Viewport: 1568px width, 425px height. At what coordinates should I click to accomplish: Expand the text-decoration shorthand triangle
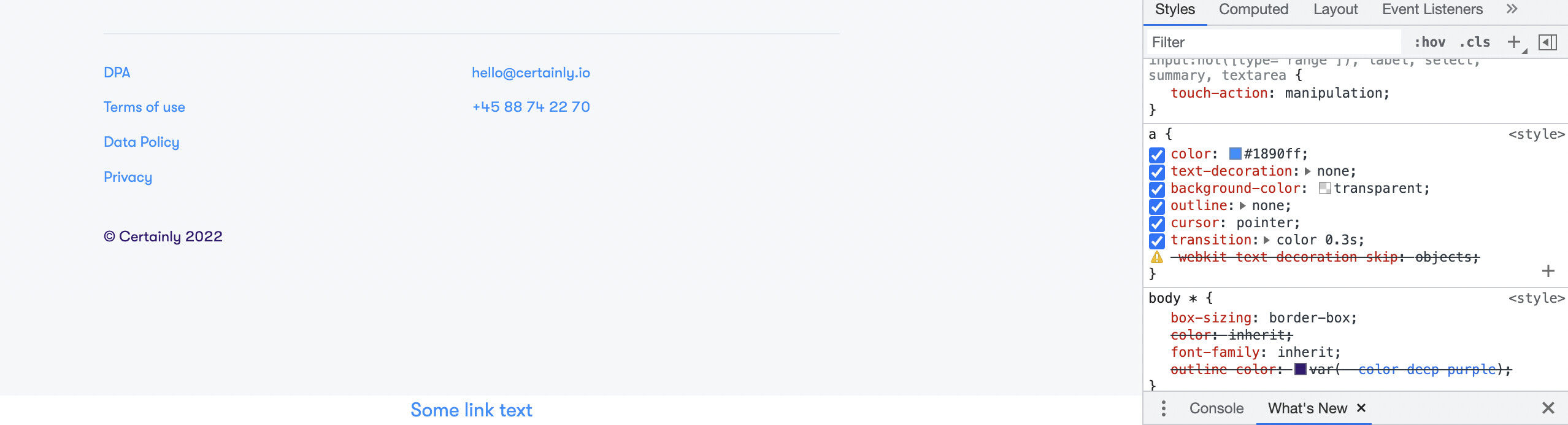click(1307, 171)
